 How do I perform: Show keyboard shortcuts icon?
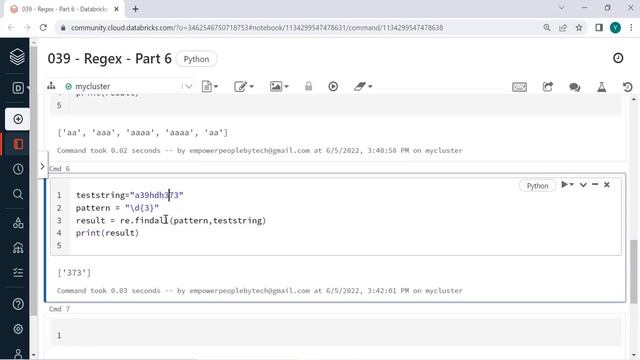click(520, 87)
